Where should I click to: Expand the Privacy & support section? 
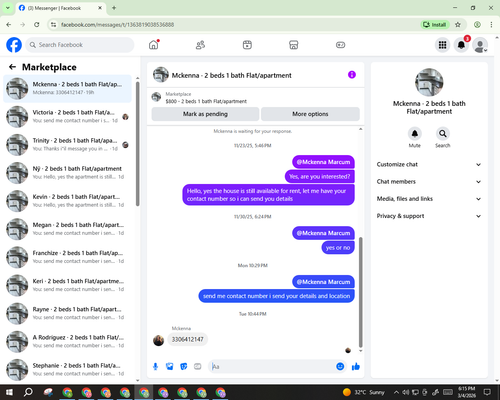pos(429,216)
